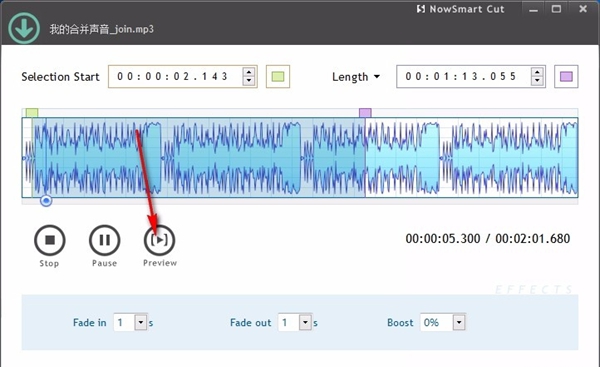This screenshot has width=600, height=367.
Task: Expand the Fade in seconds dropdown
Action: 141,322
